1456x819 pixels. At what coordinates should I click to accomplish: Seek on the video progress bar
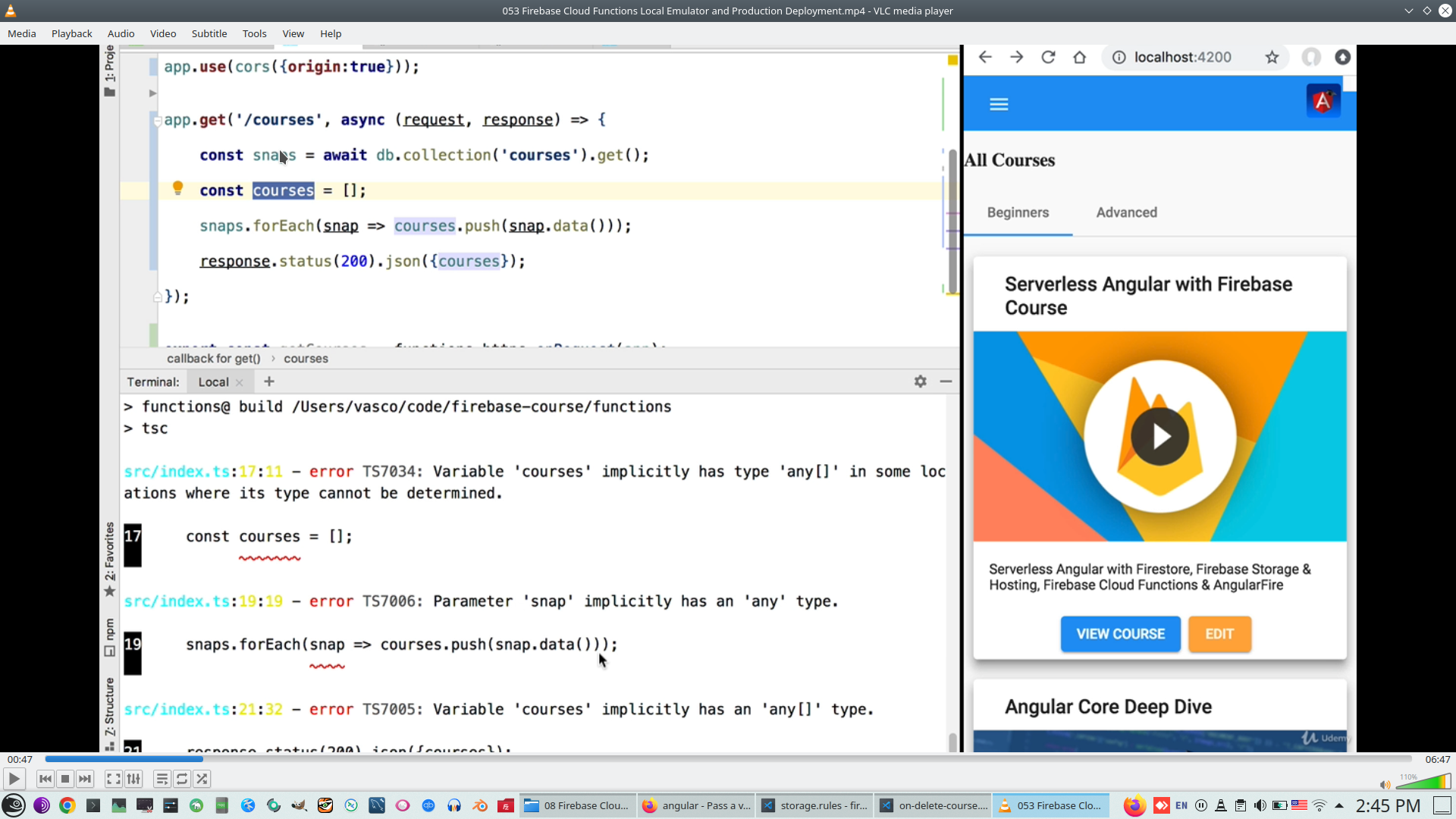728,759
